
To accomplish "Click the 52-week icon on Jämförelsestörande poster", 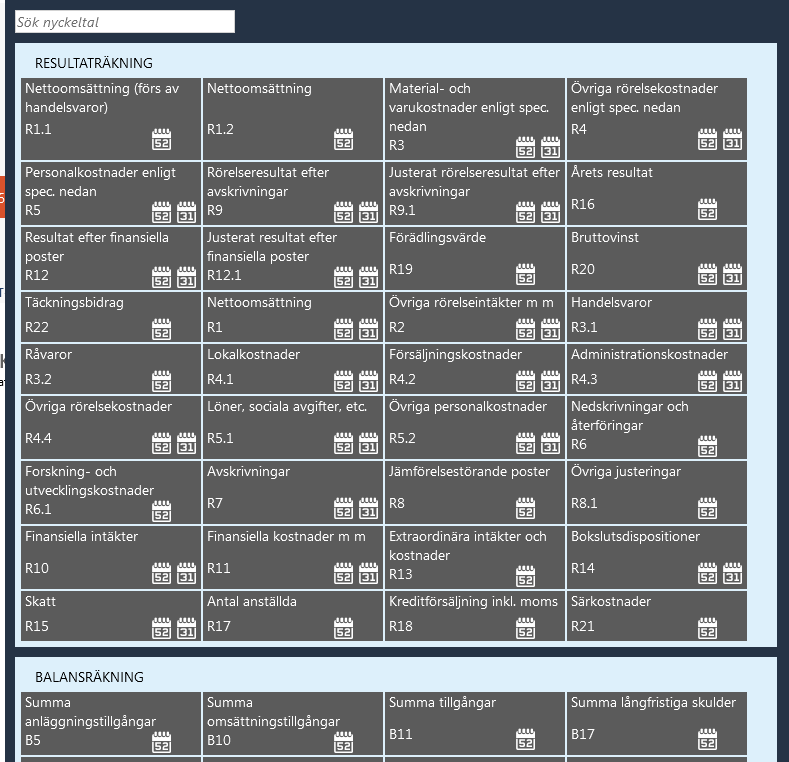I will [x=525, y=508].
